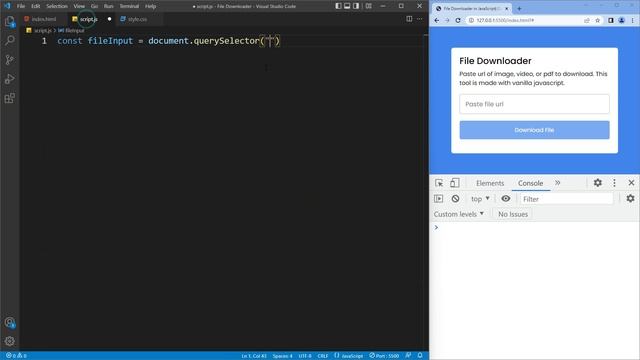Viewport: 640px width, 360px height.
Task: Clear the console
Action: coord(456,199)
